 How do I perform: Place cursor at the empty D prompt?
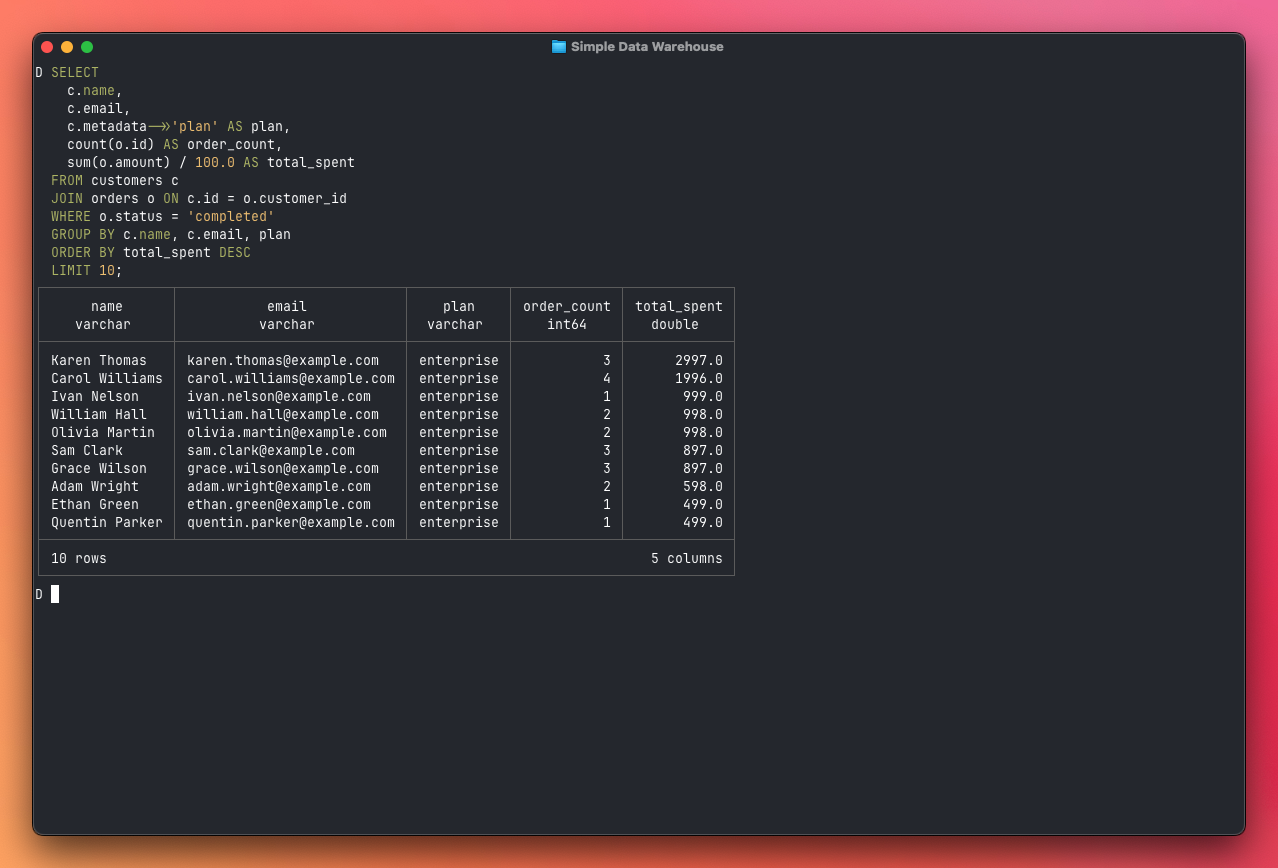55,594
